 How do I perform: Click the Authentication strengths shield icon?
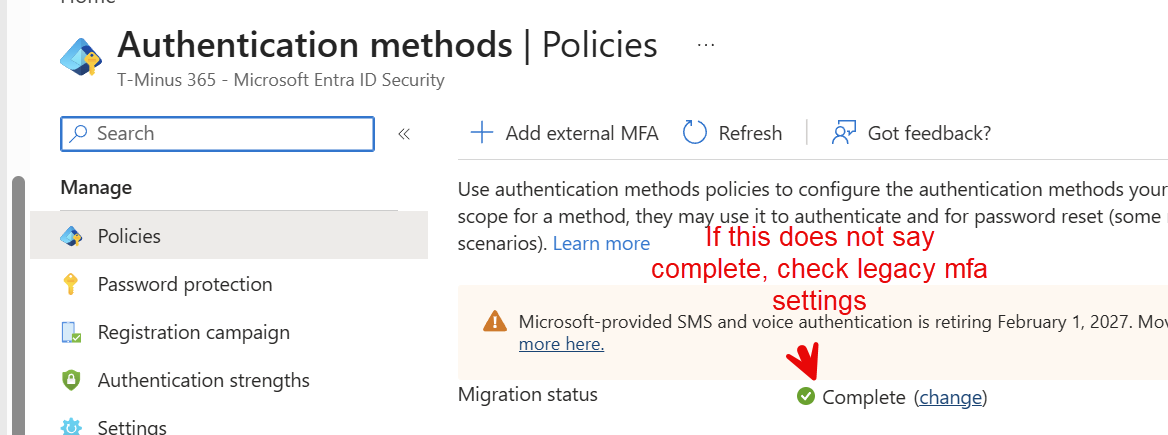point(71,380)
